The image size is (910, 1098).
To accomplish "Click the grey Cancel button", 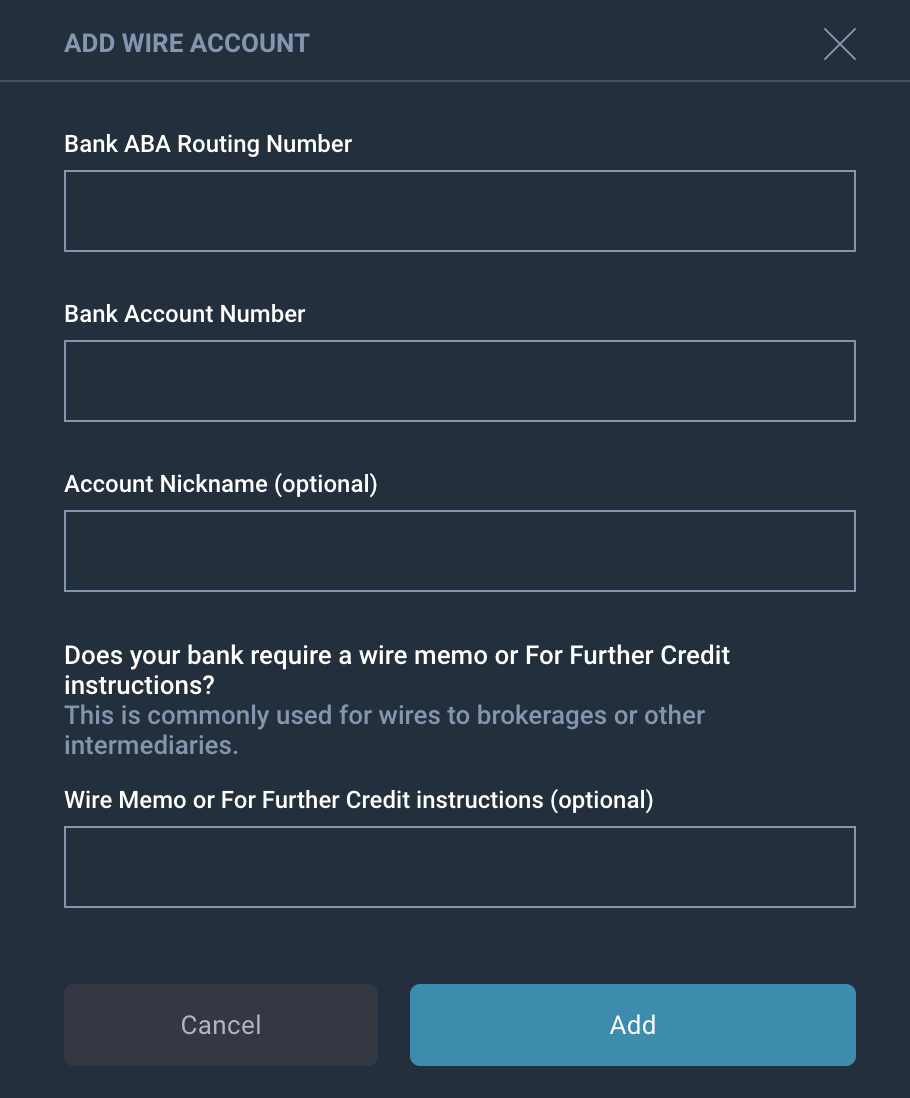I will [220, 1024].
